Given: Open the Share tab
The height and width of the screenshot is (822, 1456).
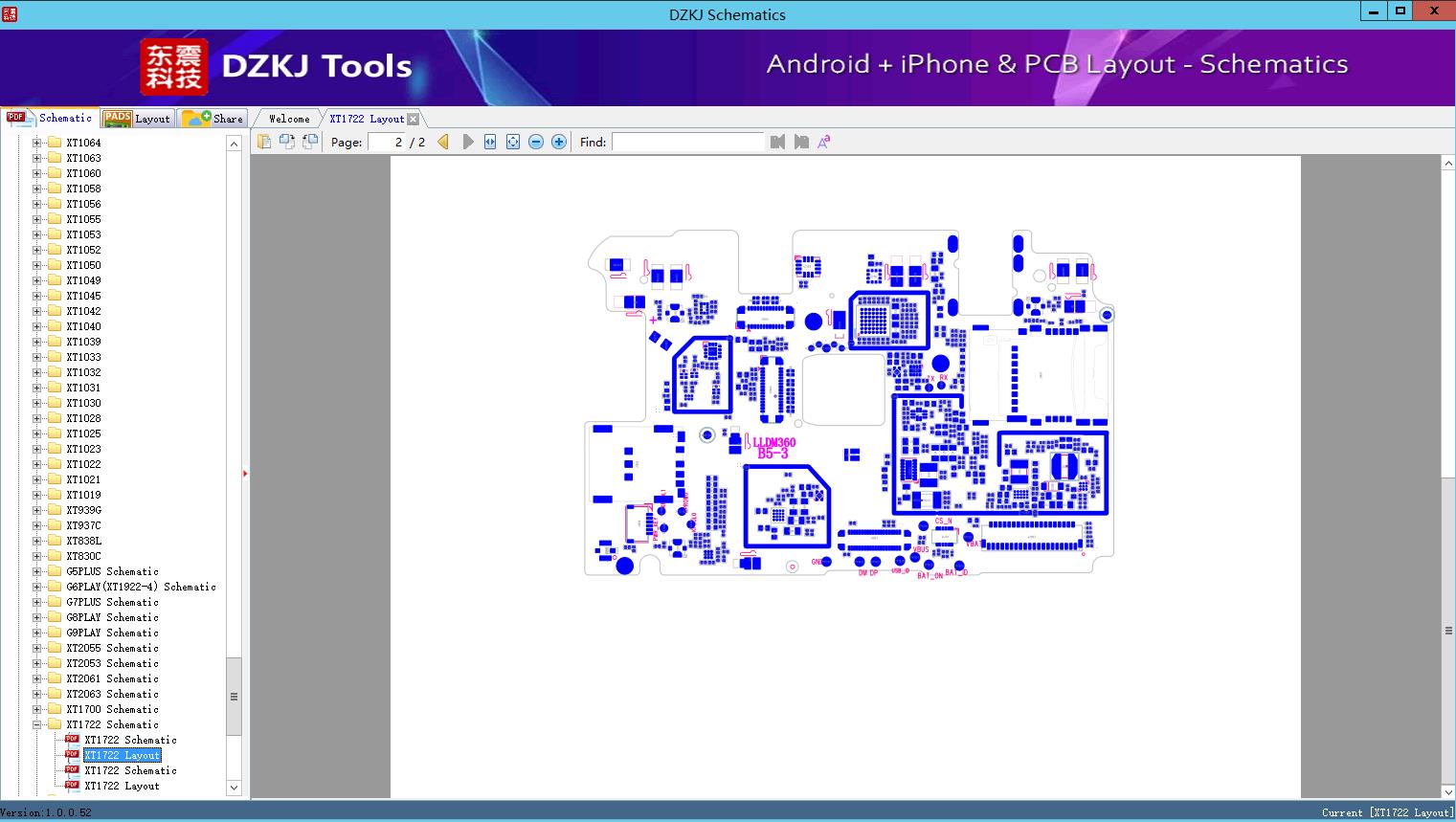Looking at the screenshot, I should 213,119.
